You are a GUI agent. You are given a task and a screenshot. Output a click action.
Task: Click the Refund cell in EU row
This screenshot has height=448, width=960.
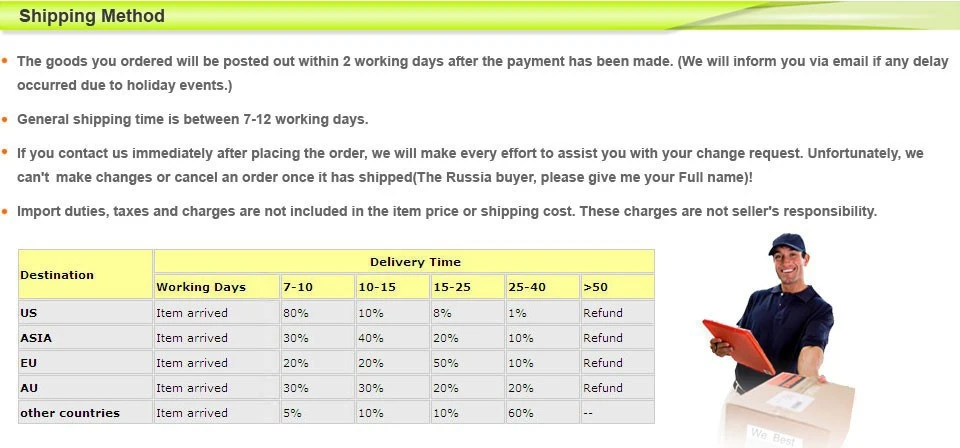617,362
